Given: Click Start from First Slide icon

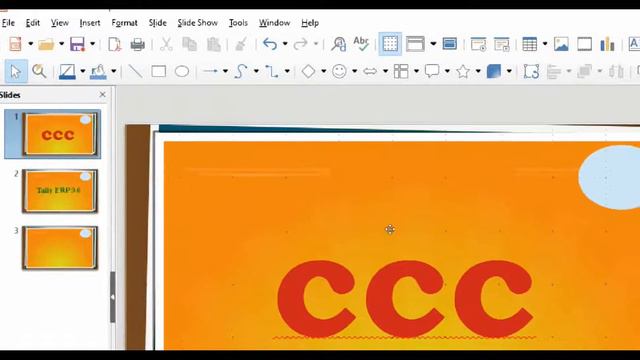Looking at the screenshot, I should 478,44.
